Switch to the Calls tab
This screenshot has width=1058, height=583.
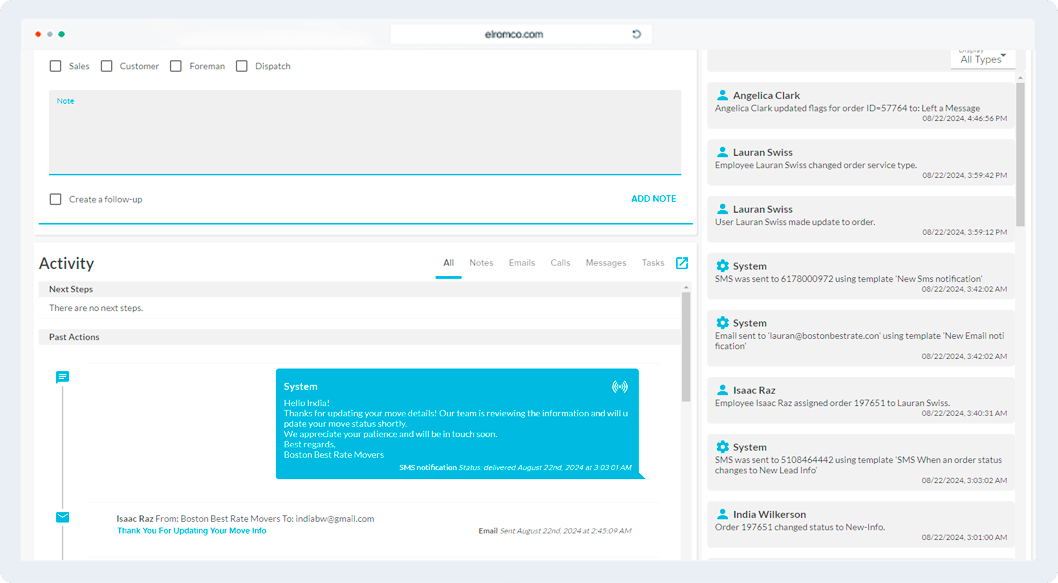[560, 263]
